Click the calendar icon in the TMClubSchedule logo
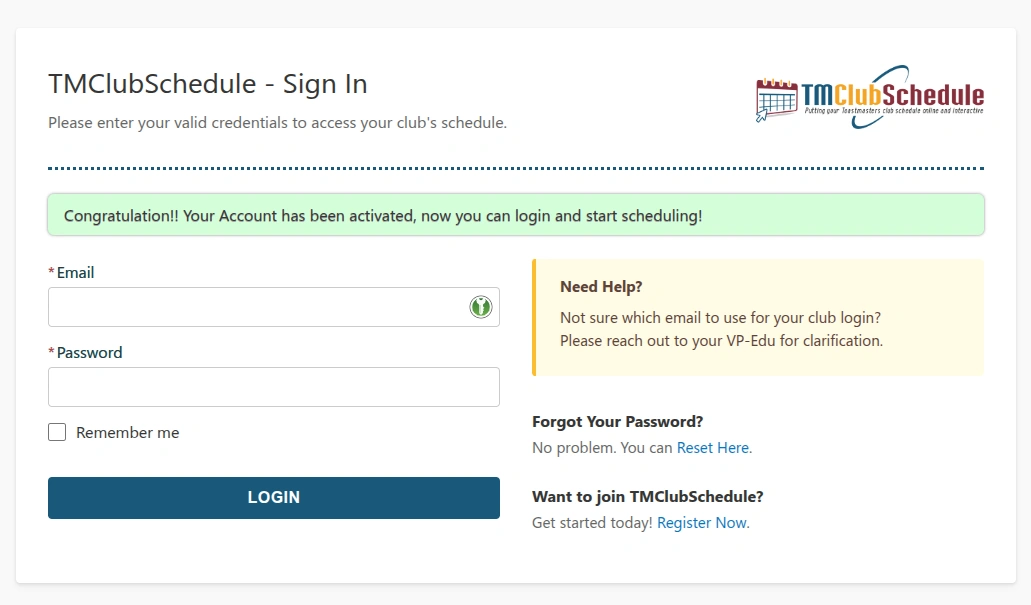Image resolution: width=1031 pixels, height=605 pixels. tap(776, 100)
